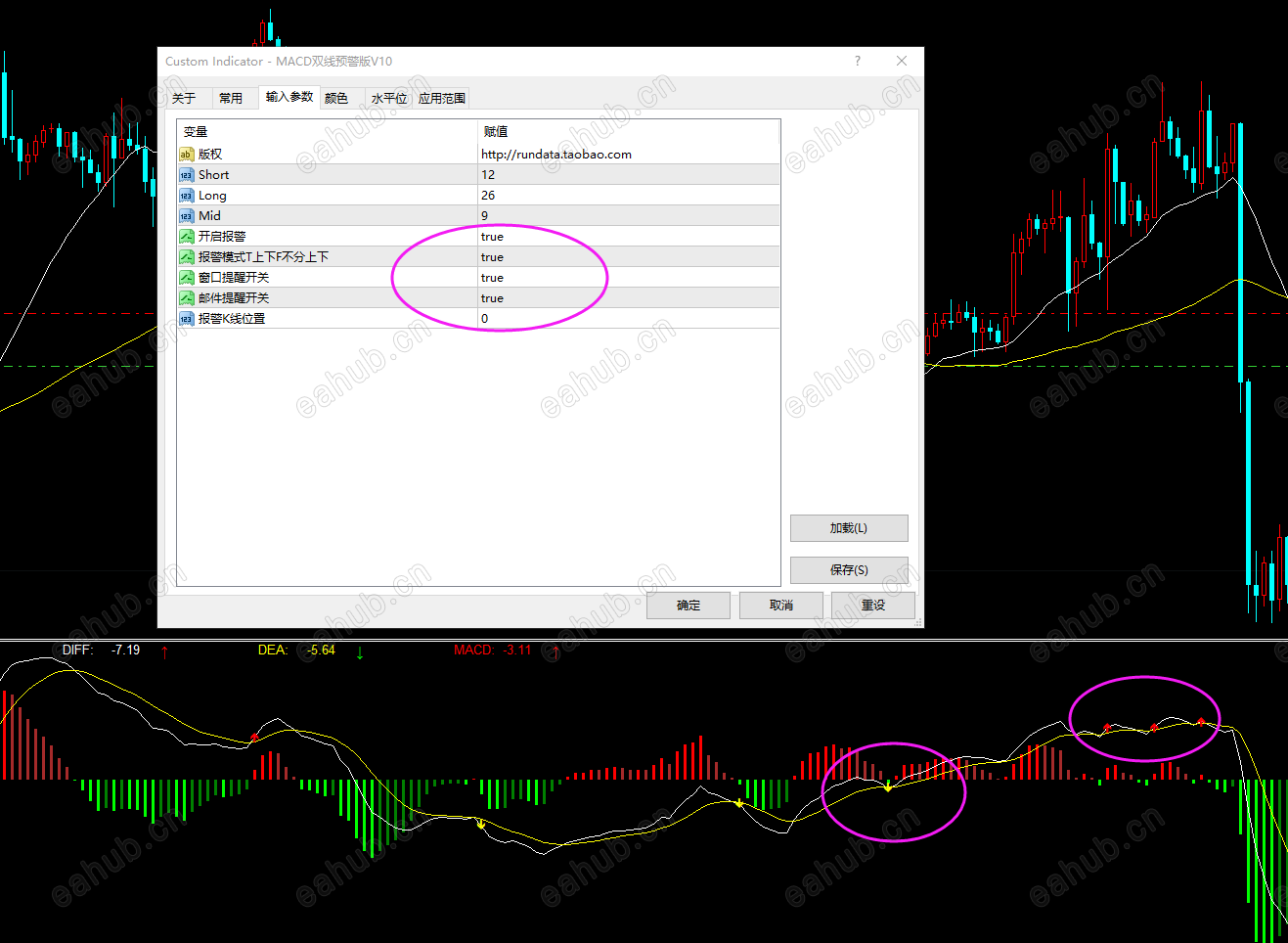Image resolution: width=1288 pixels, height=943 pixels.
Task: Select the 开启报警 true value cell
Action: [x=629, y=237]
